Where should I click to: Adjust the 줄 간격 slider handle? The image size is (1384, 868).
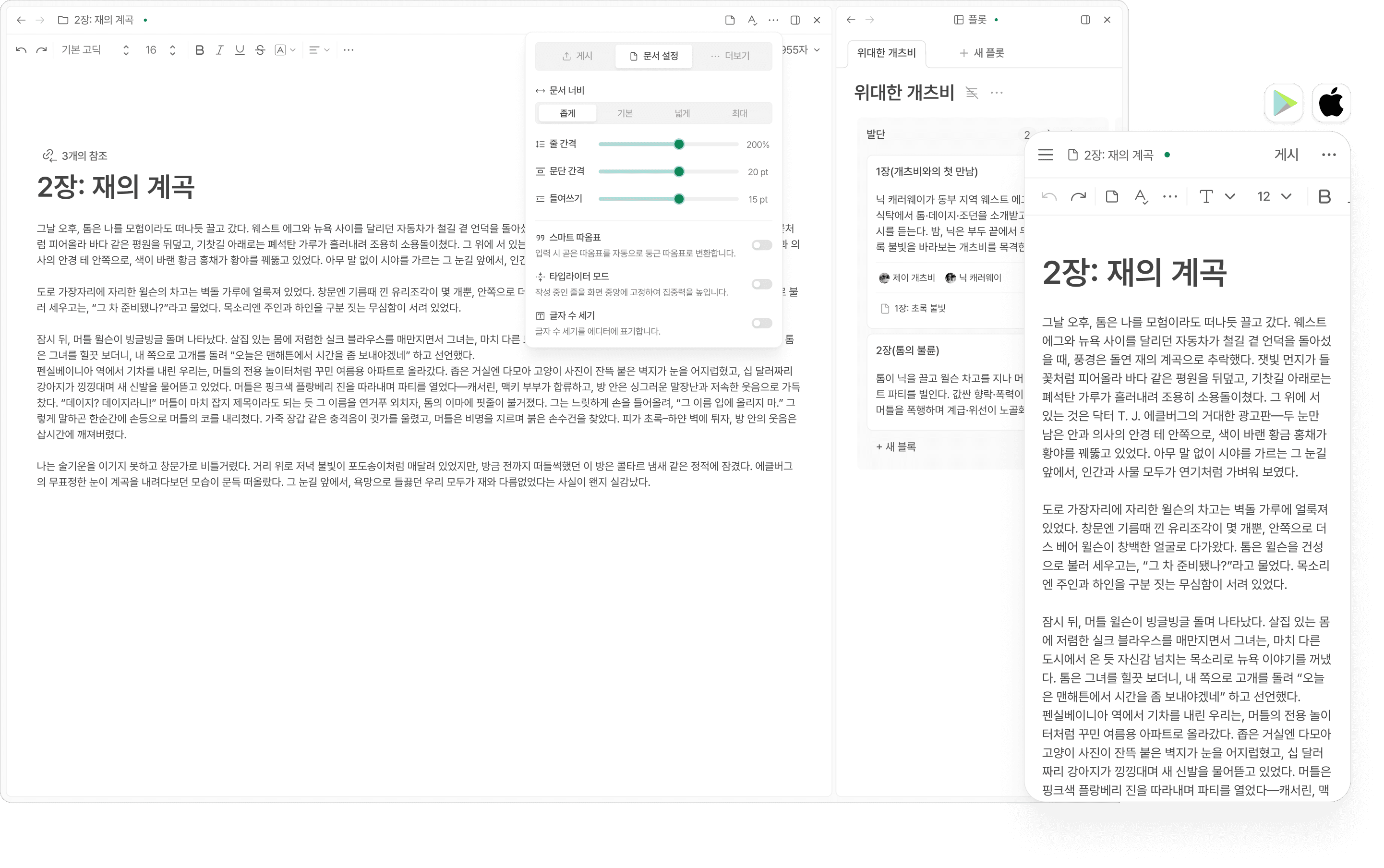point(678,144)
